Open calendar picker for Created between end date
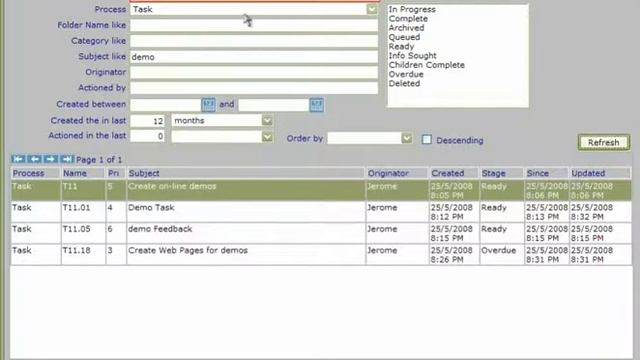 pos(317,104)
